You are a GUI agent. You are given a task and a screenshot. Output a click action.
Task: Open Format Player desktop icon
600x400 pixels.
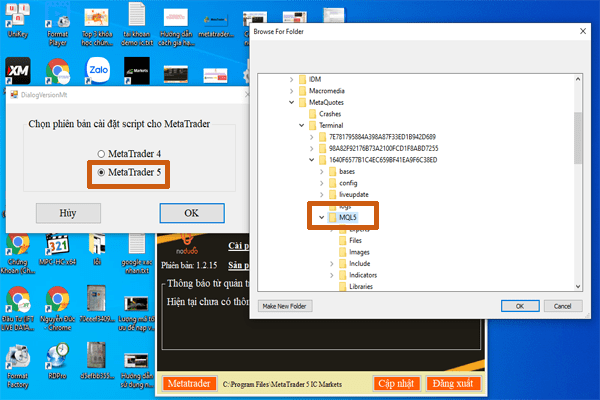tap(57, 25)
